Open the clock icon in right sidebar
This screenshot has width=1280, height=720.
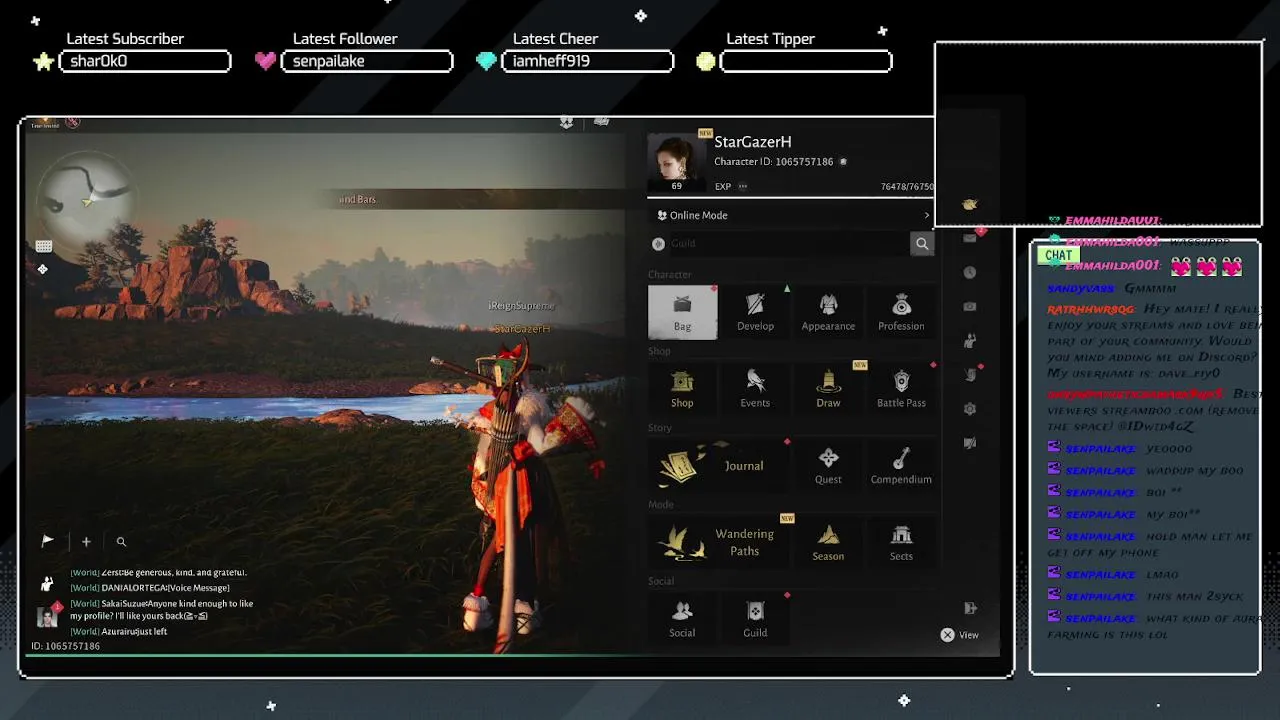click(x=969, y=272)
